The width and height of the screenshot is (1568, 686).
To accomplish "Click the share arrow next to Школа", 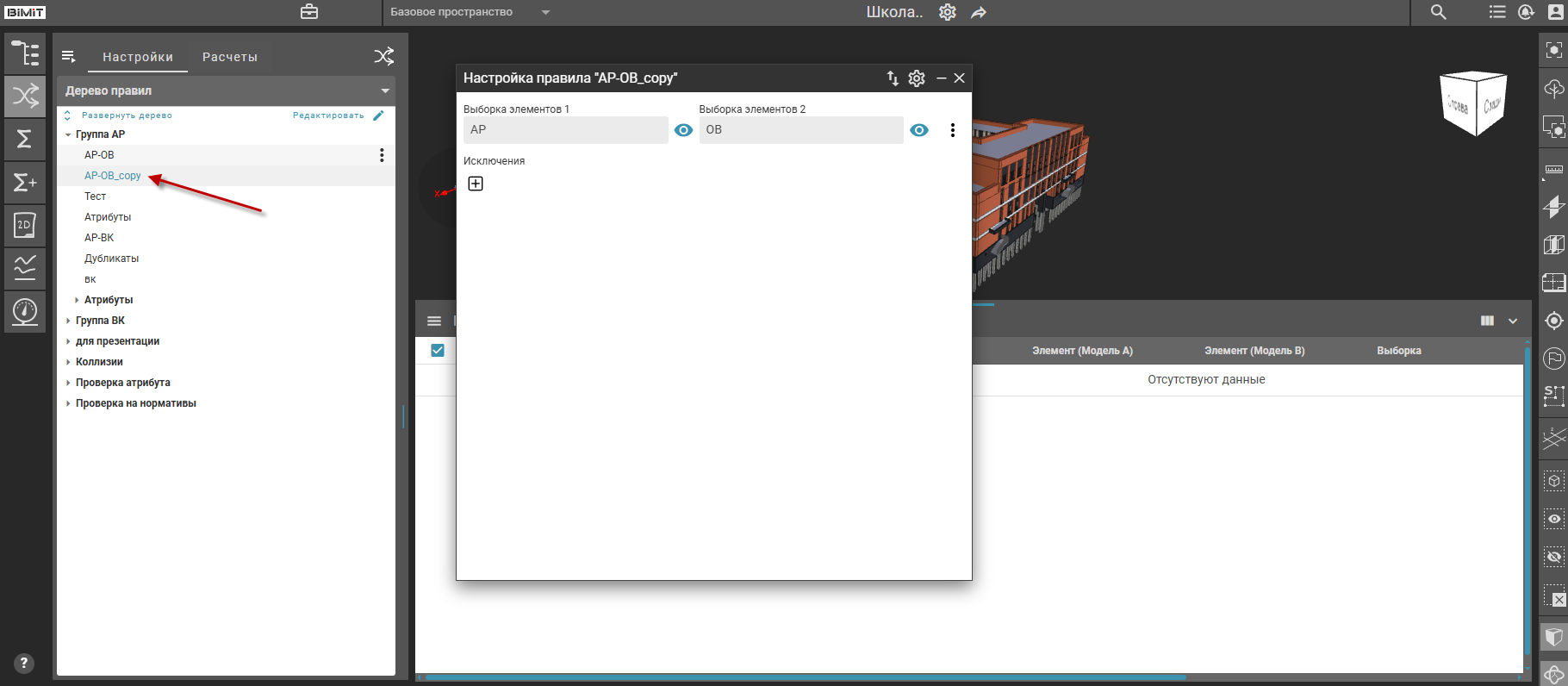I will [x=979, y=13].
